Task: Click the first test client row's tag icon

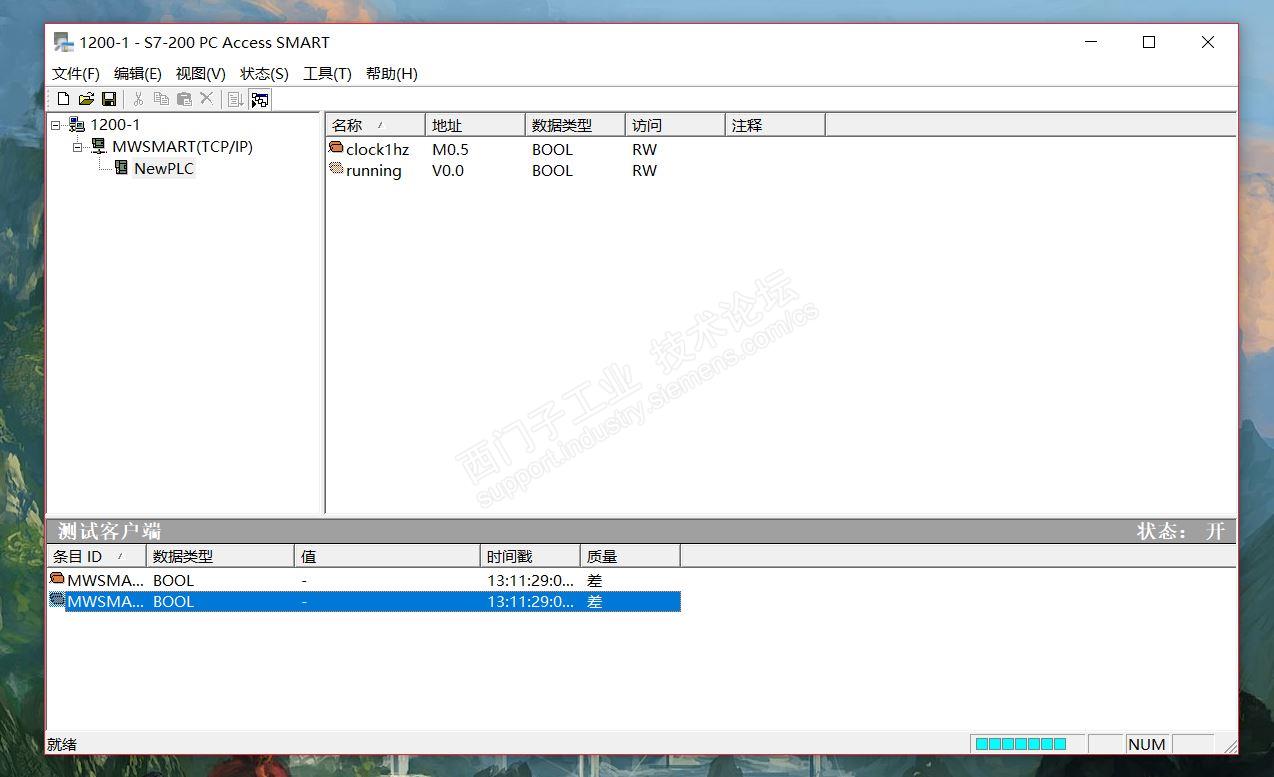Action: 57,579
